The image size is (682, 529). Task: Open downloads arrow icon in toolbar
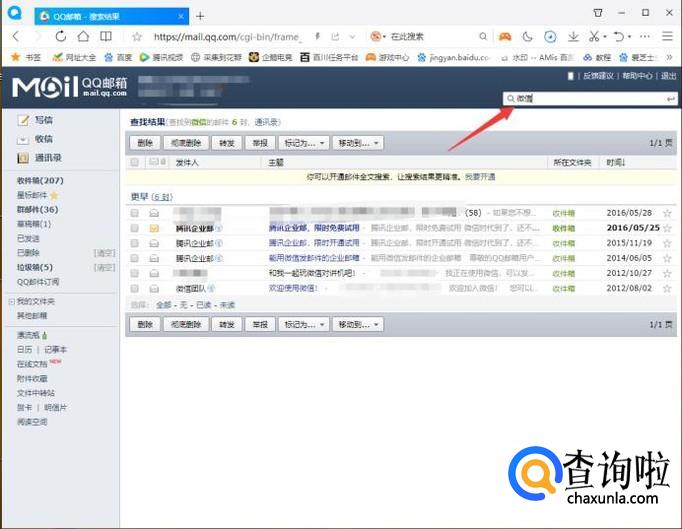[573, 37]
